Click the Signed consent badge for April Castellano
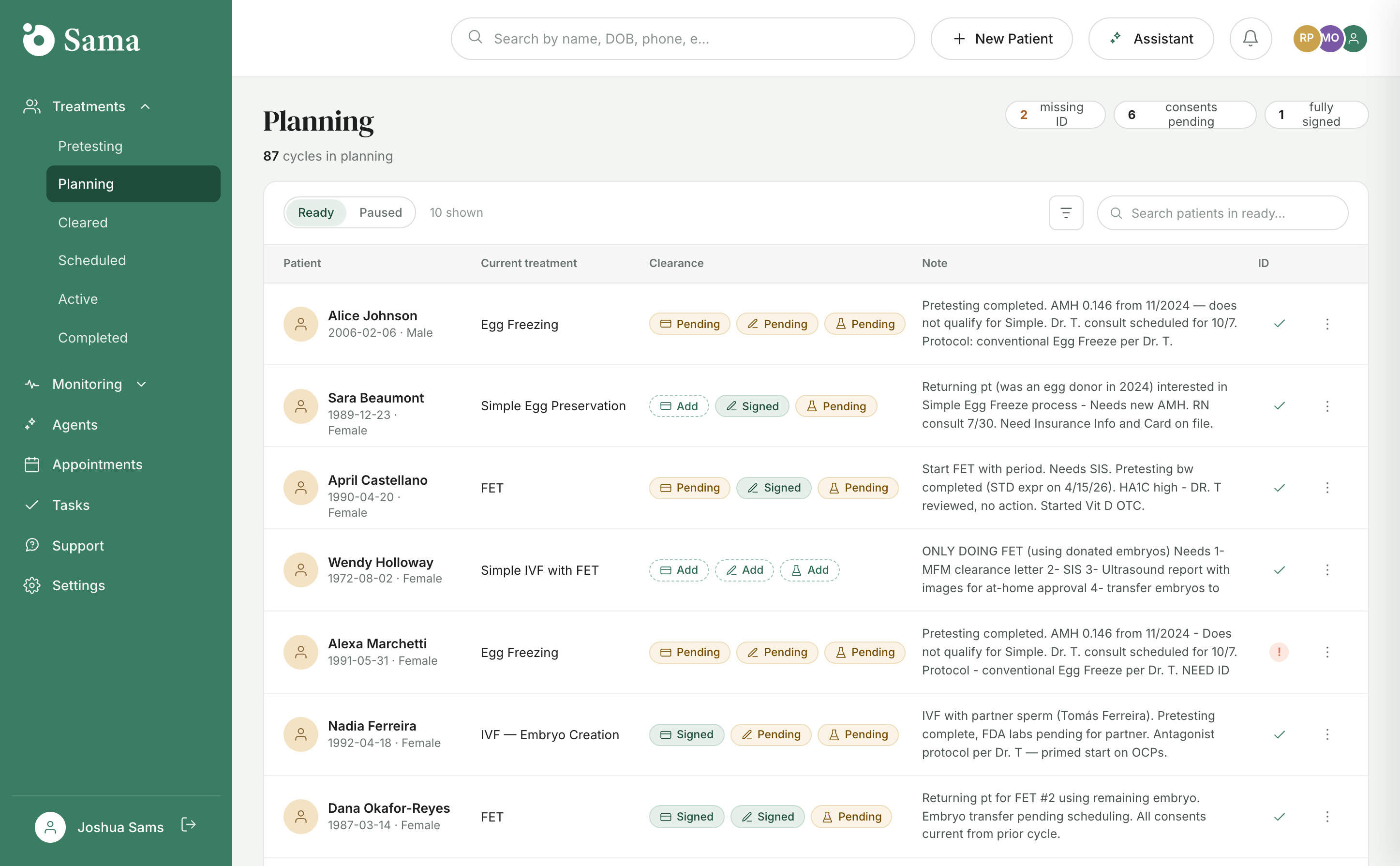Viewport: 1400px width, 866px height. point(774,488)
